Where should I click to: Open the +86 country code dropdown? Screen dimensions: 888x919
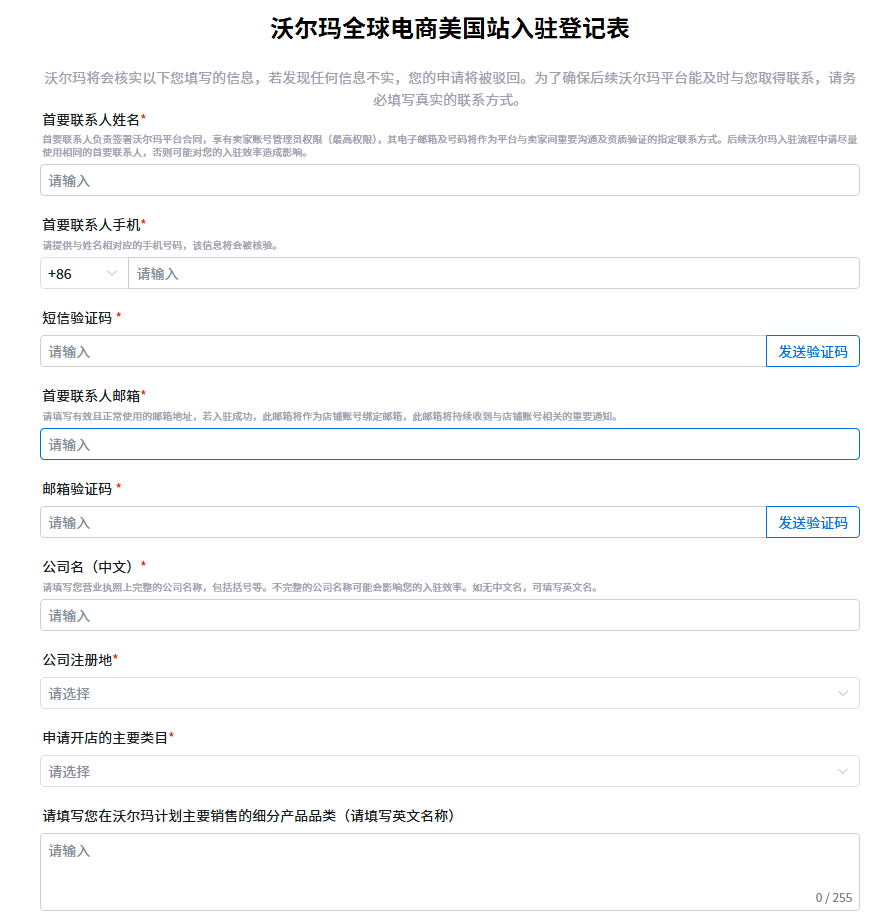coord(84,273)
